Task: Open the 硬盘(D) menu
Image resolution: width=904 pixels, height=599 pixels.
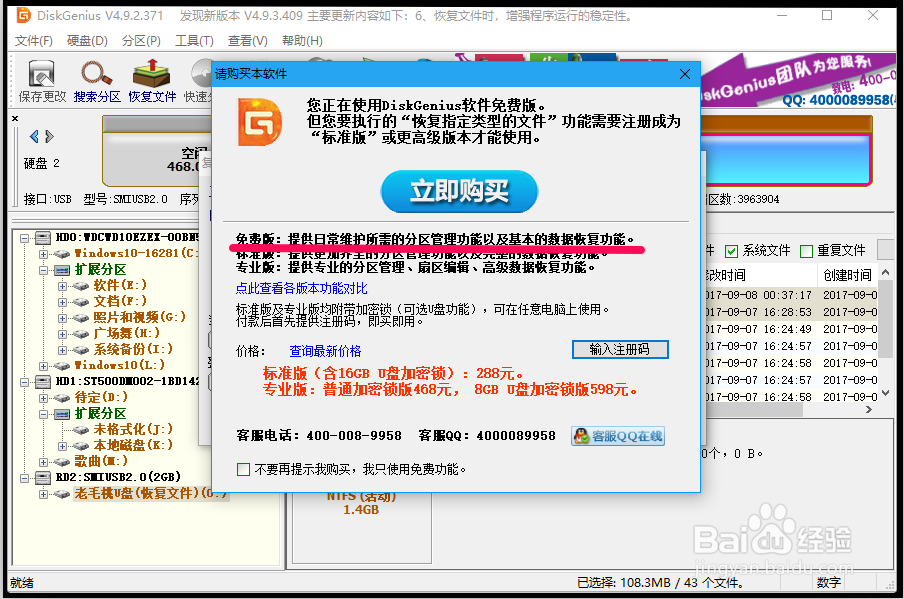Action: (87, 41)
